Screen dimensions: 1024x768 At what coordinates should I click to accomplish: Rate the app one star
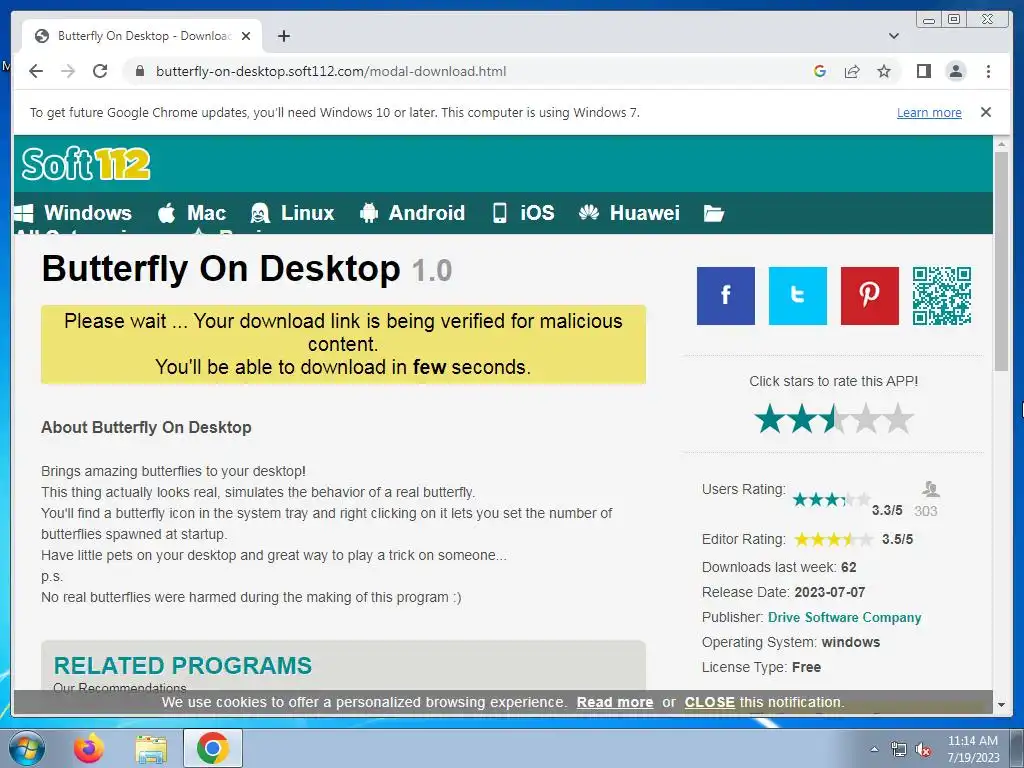coord(770,419)
